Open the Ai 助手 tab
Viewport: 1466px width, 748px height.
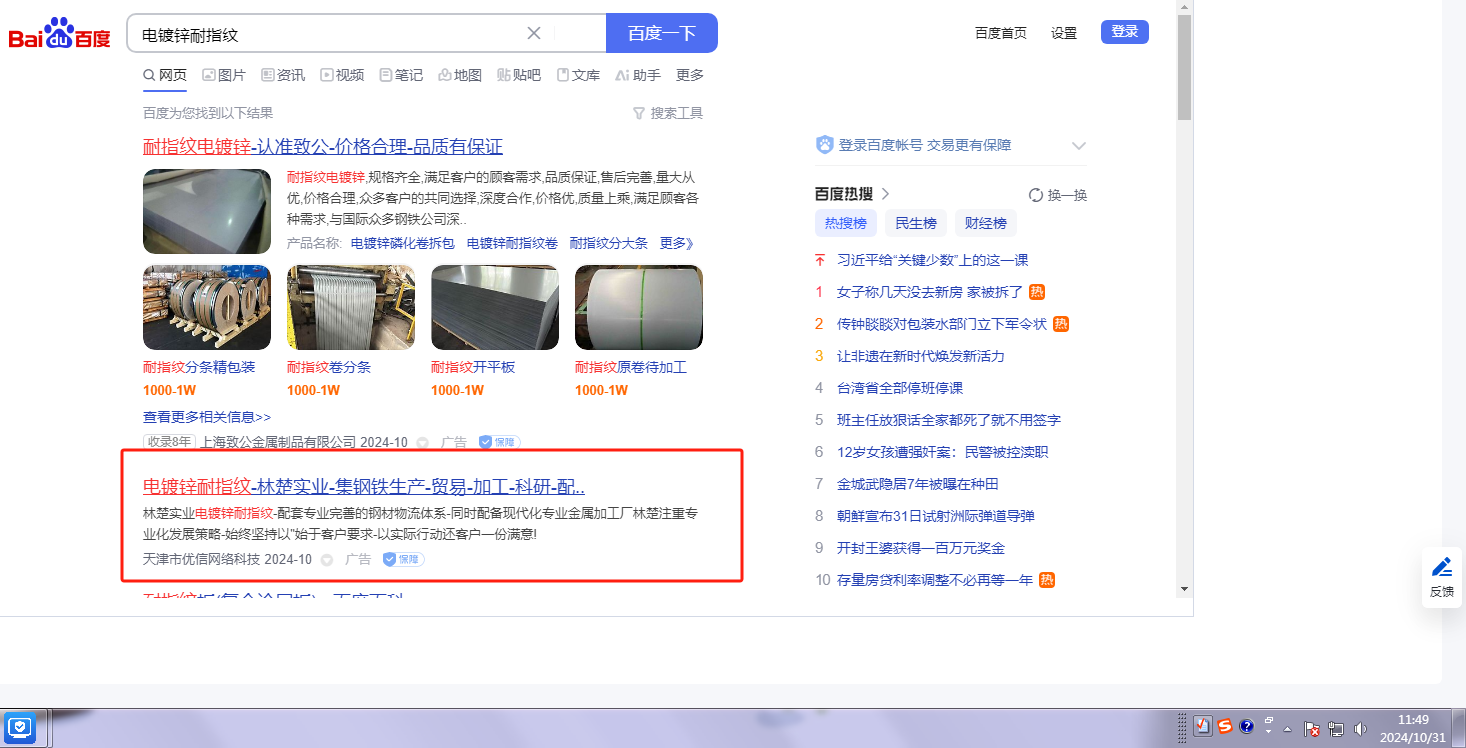click(638, 75)
